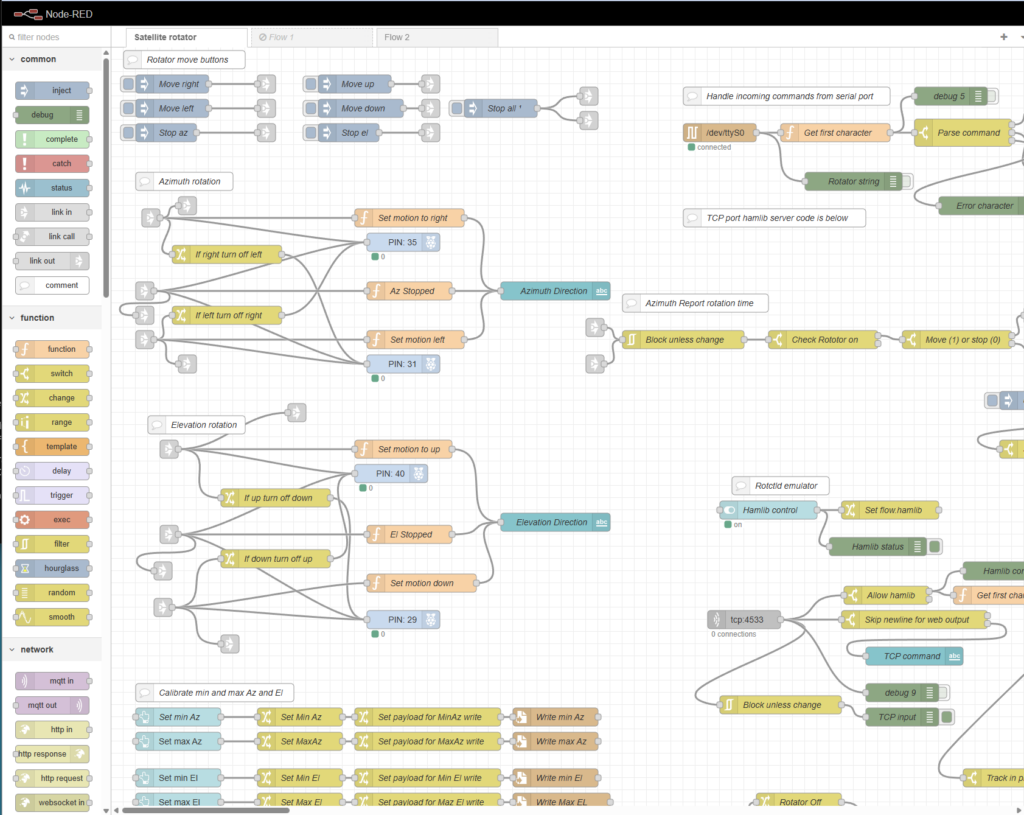Focus the filter nodes search field
Viewport: 1024px width, 815px height.
click(55, 37)
